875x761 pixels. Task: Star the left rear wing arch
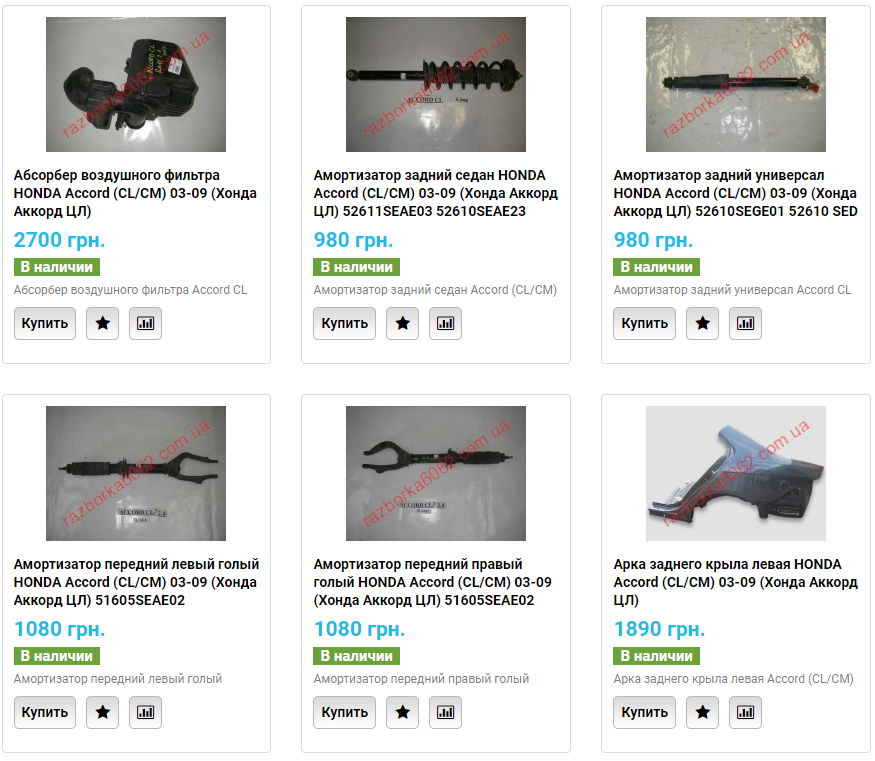[703, 712]
